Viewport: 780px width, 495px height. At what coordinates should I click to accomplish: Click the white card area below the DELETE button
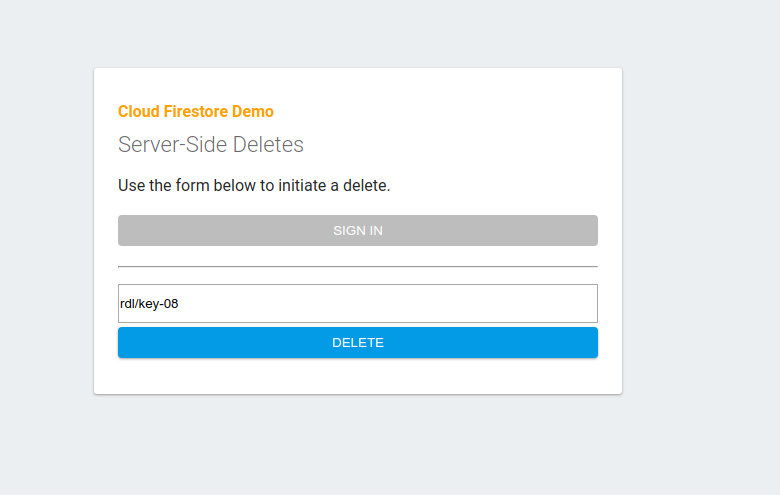(358, 376)
